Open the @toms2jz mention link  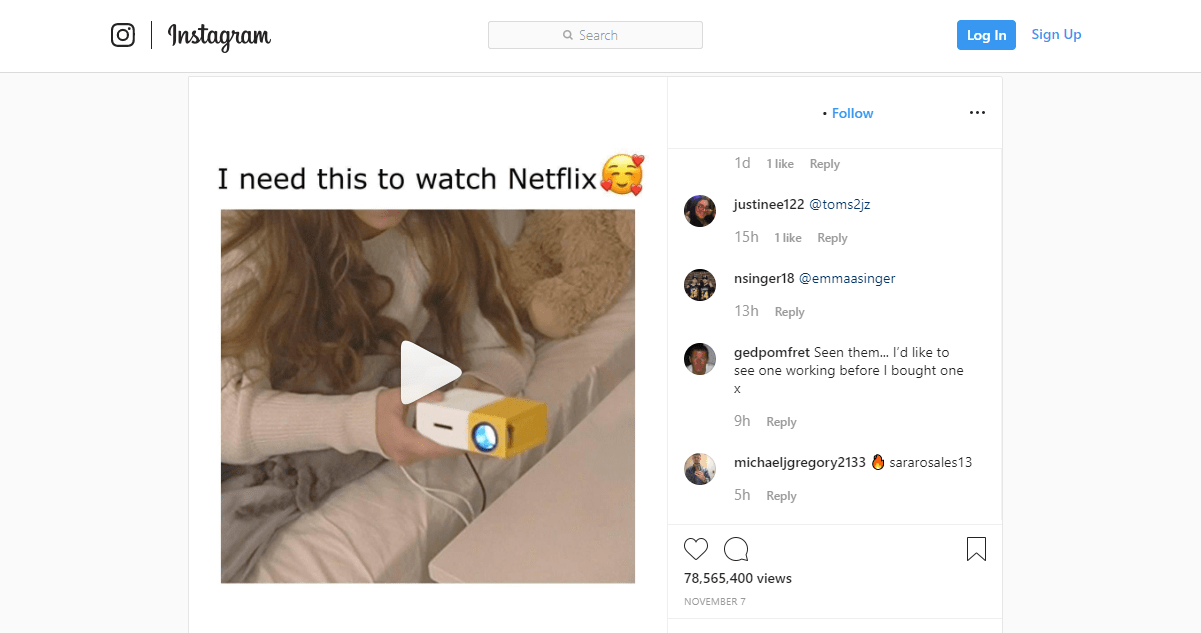[839, 204]
